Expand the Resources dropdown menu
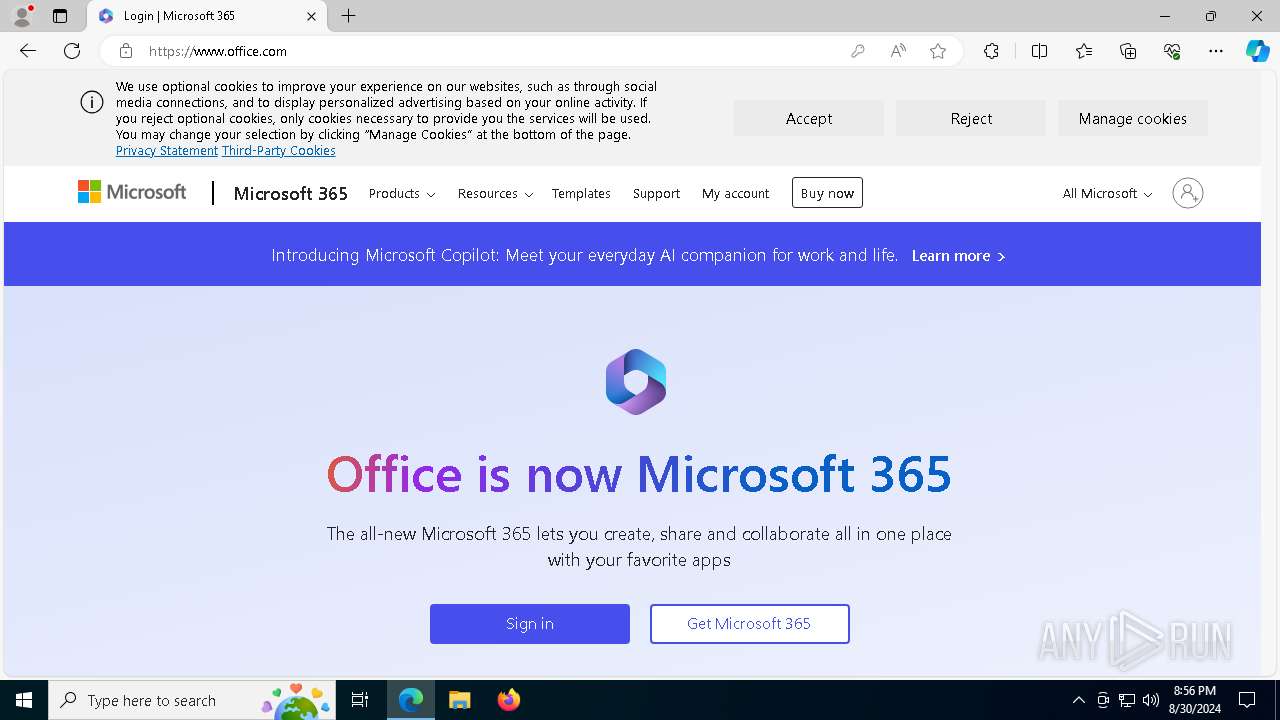 (495, 193)
